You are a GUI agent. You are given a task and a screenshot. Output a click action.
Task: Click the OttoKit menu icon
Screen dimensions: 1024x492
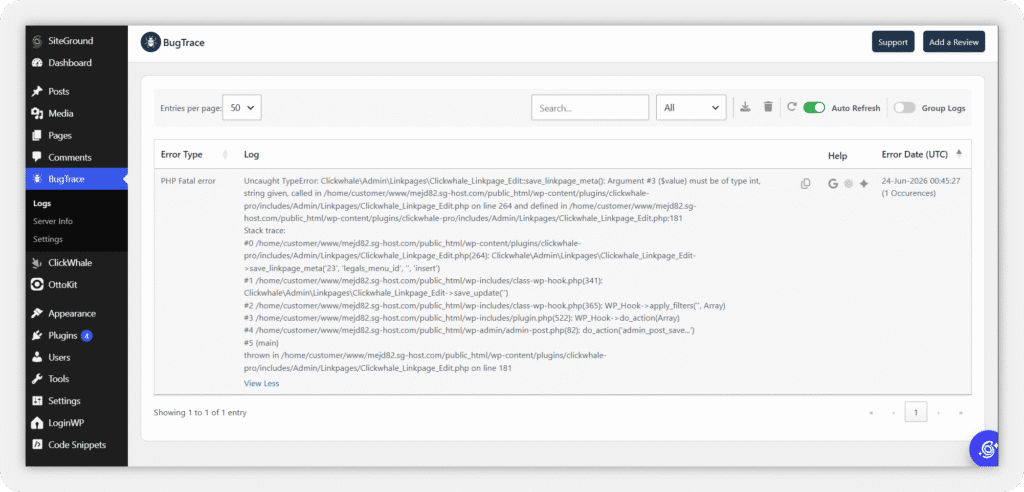coord(37,285)
